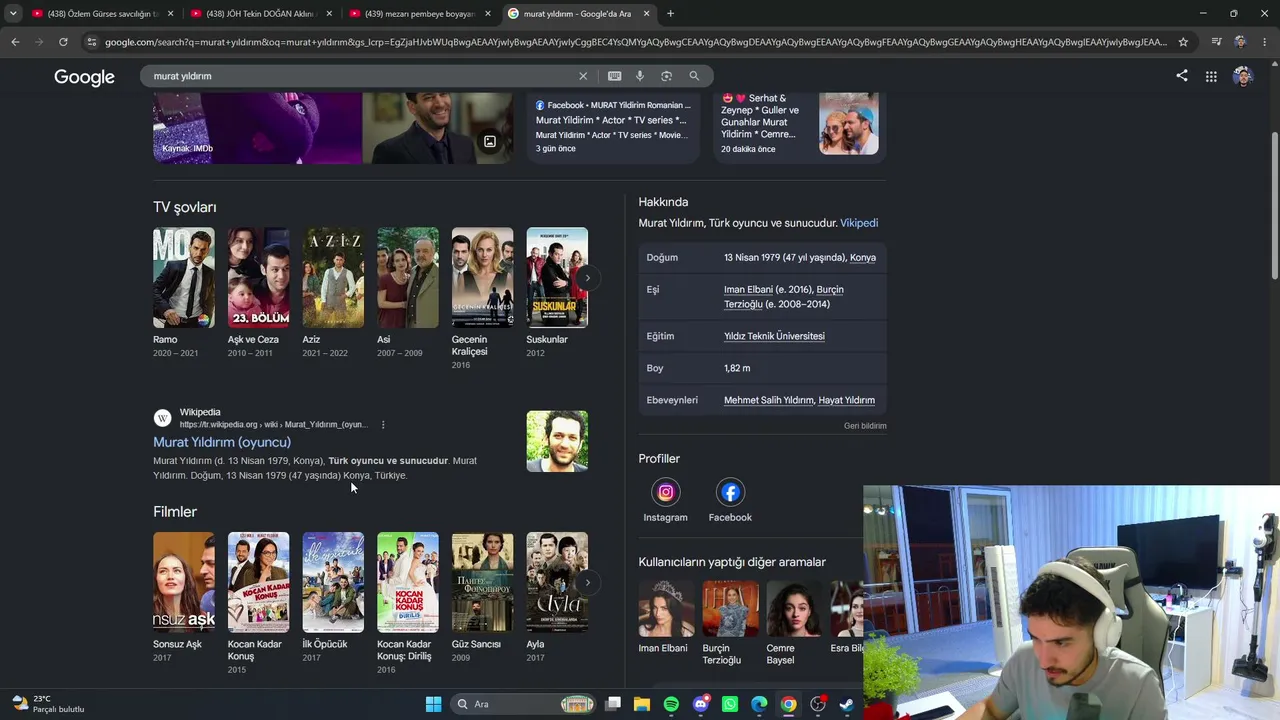The width and height of the screenshot is (1280, 720).
Task: Focus the Google search input field
Action: coord(360,76)
